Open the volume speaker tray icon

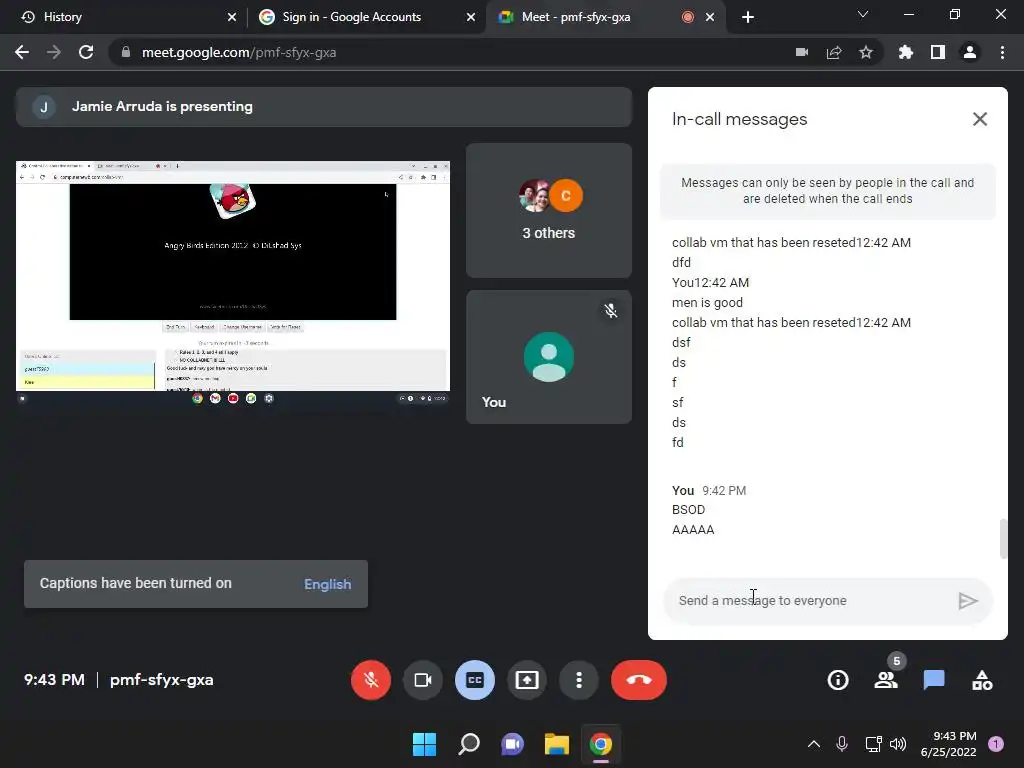898,744
